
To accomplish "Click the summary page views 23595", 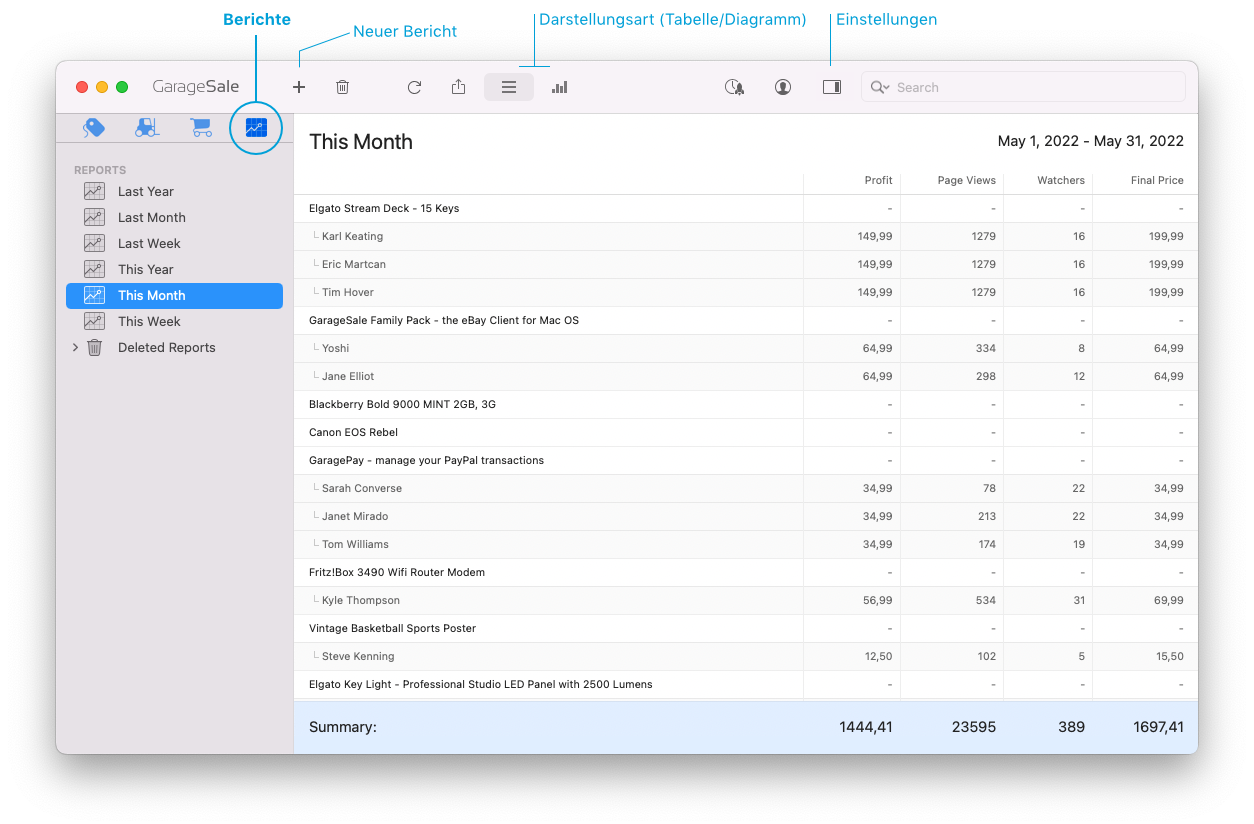I will pos(973,727).
